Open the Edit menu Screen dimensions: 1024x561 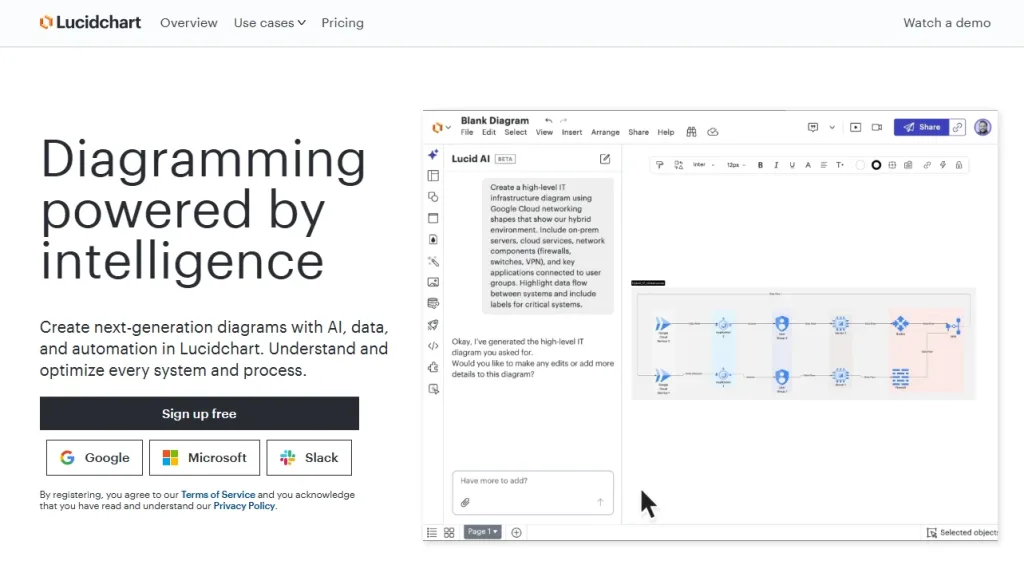[489, 132]
